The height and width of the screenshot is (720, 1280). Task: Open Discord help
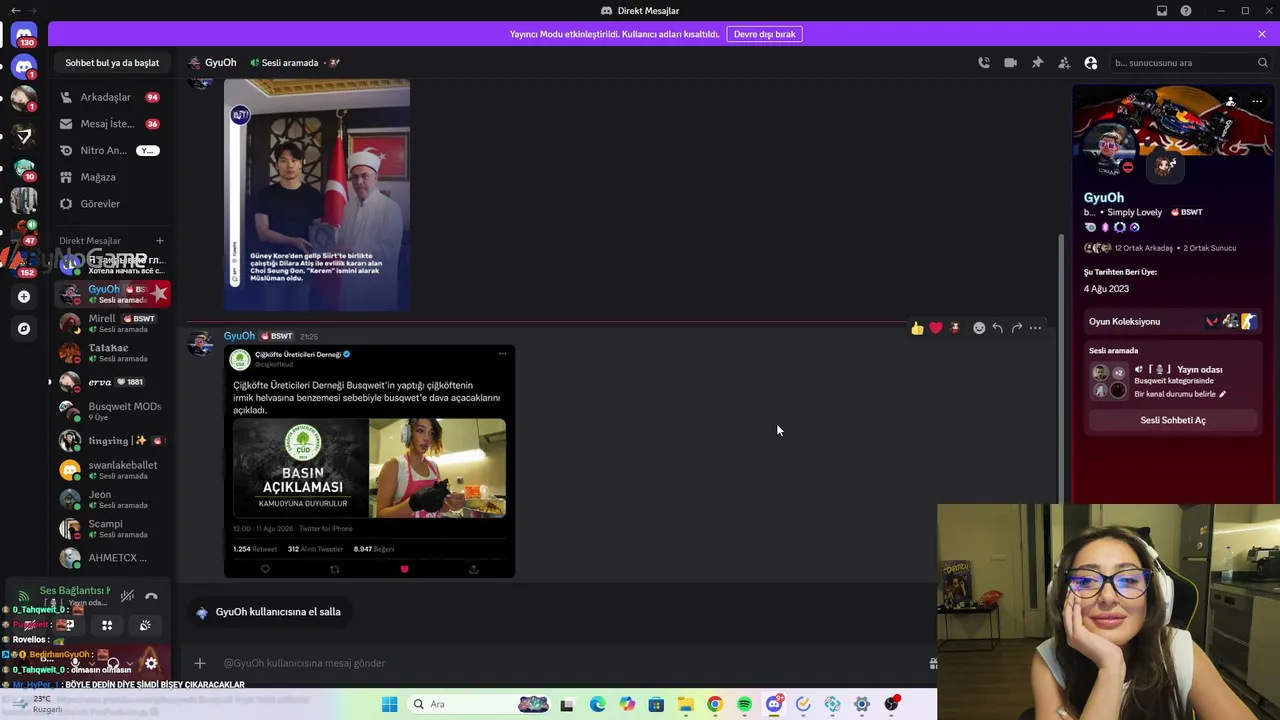(x=1186, y=11)
